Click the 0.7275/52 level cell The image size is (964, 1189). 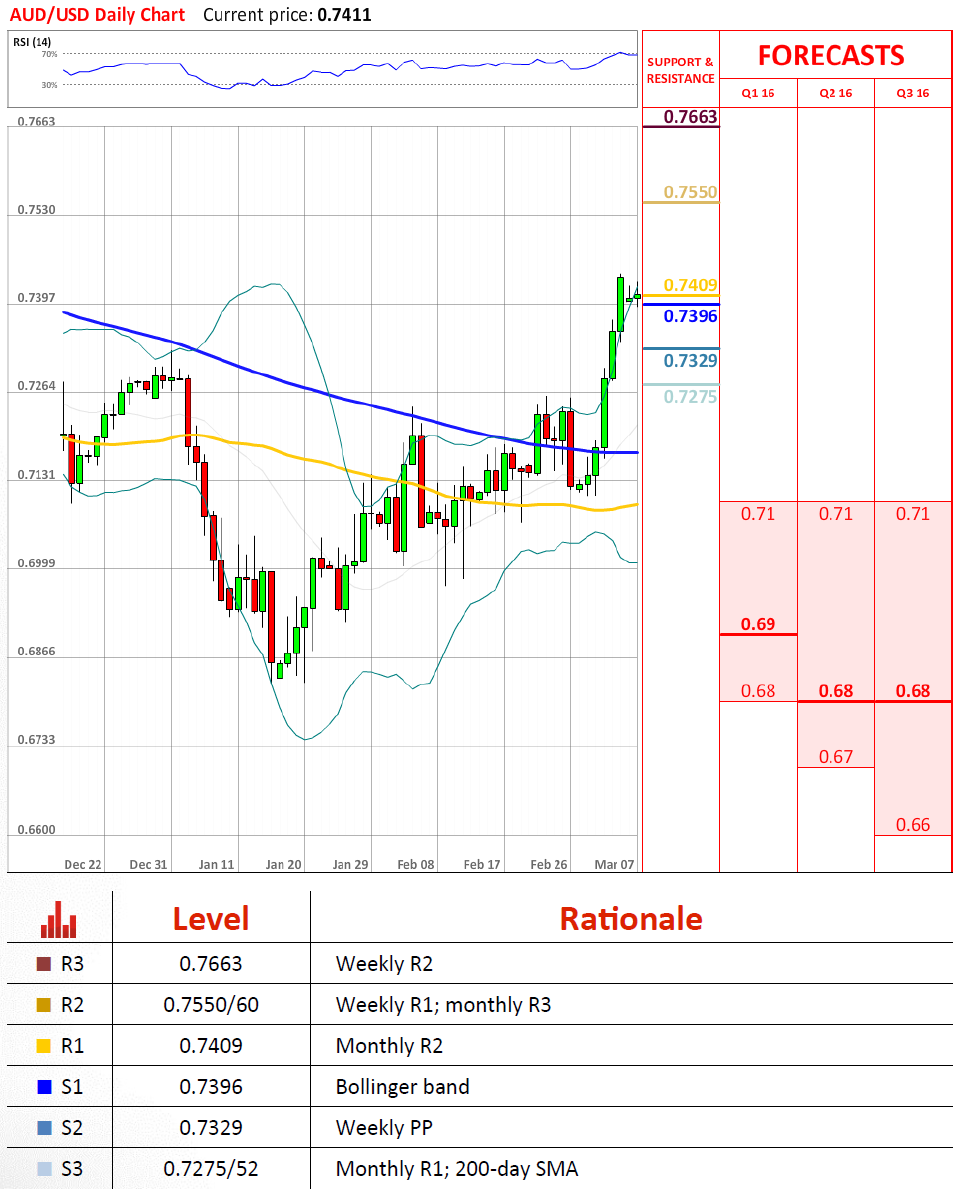(211, 1169)
